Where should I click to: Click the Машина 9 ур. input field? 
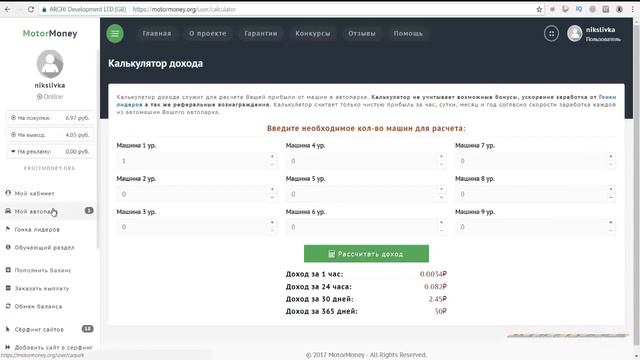point(535,227)
